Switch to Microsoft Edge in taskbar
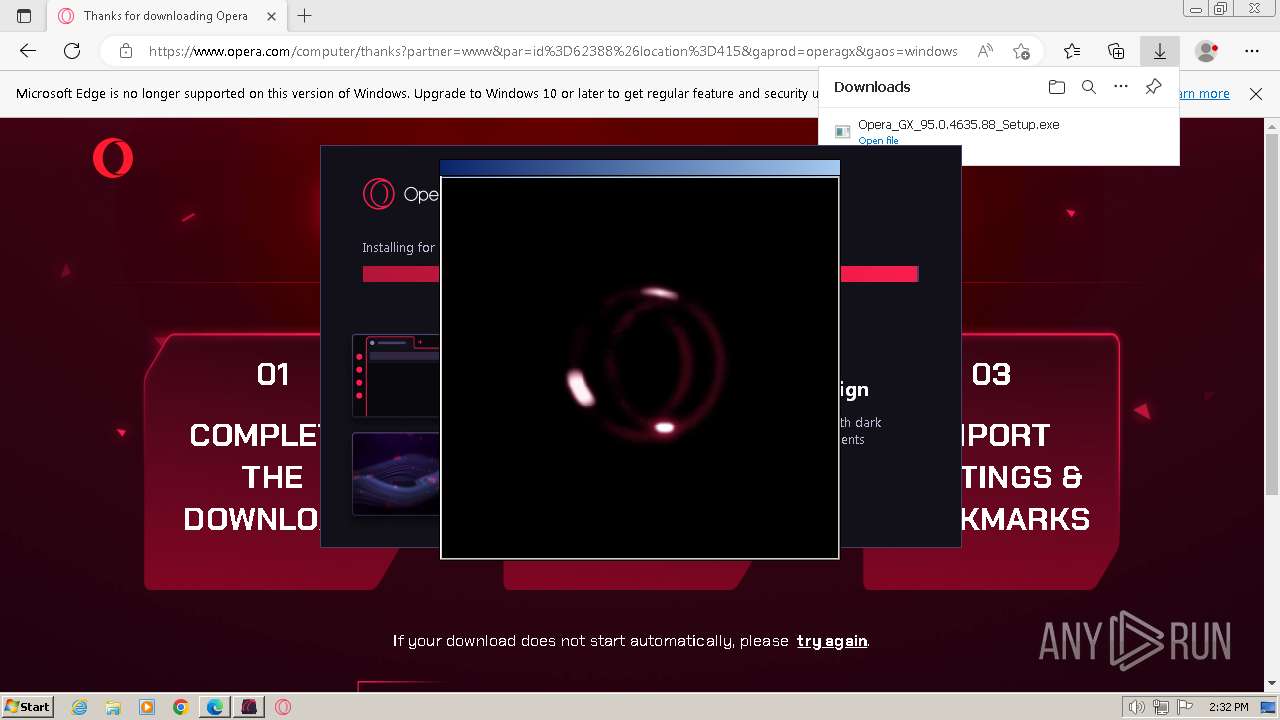 (x=215, y=707)
